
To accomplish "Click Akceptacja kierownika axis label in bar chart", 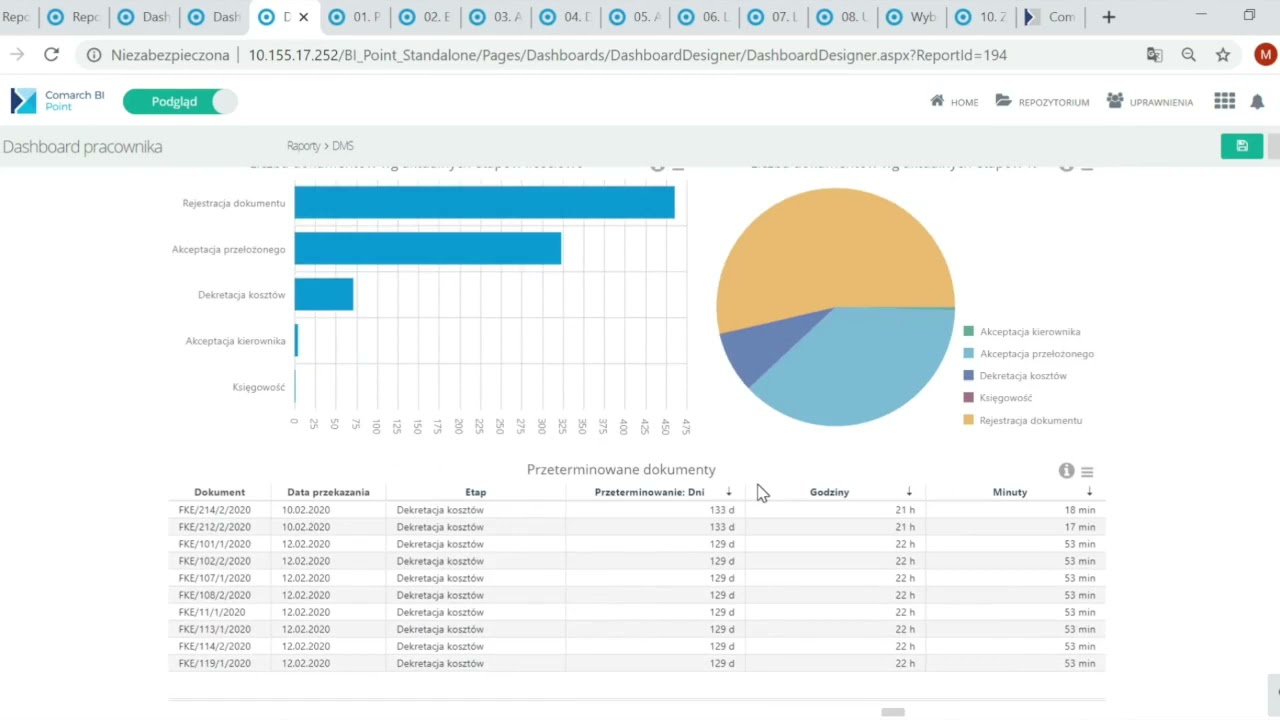I will (x=235, y=341).
